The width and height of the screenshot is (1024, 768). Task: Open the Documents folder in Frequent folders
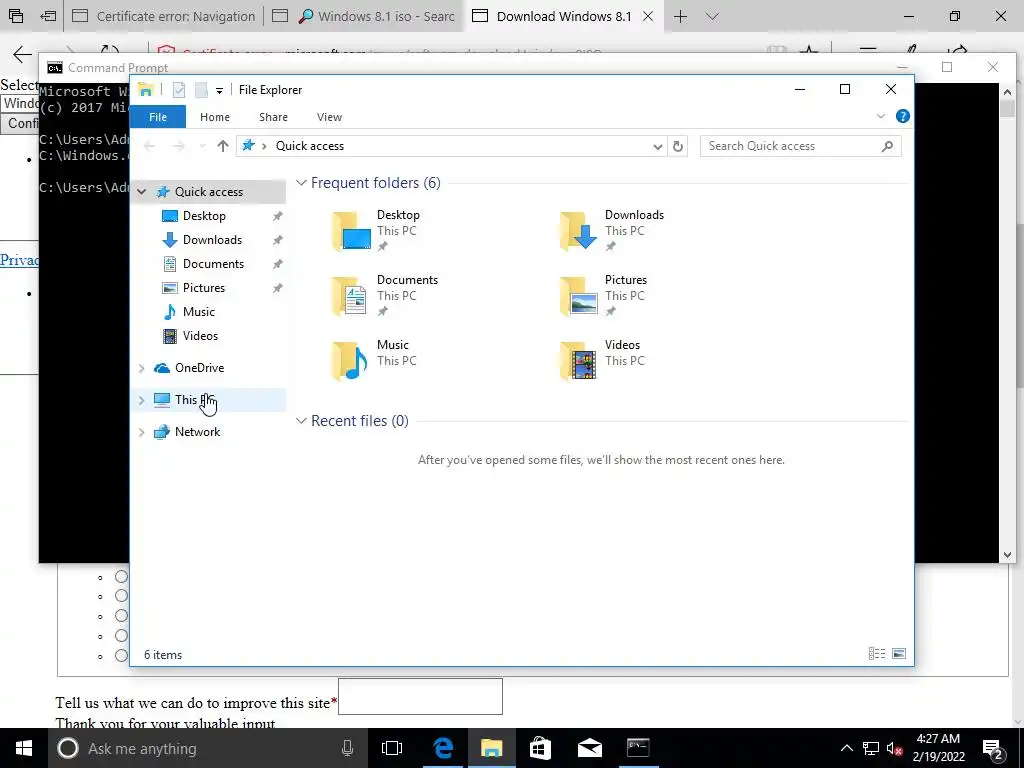pos(385,295)
